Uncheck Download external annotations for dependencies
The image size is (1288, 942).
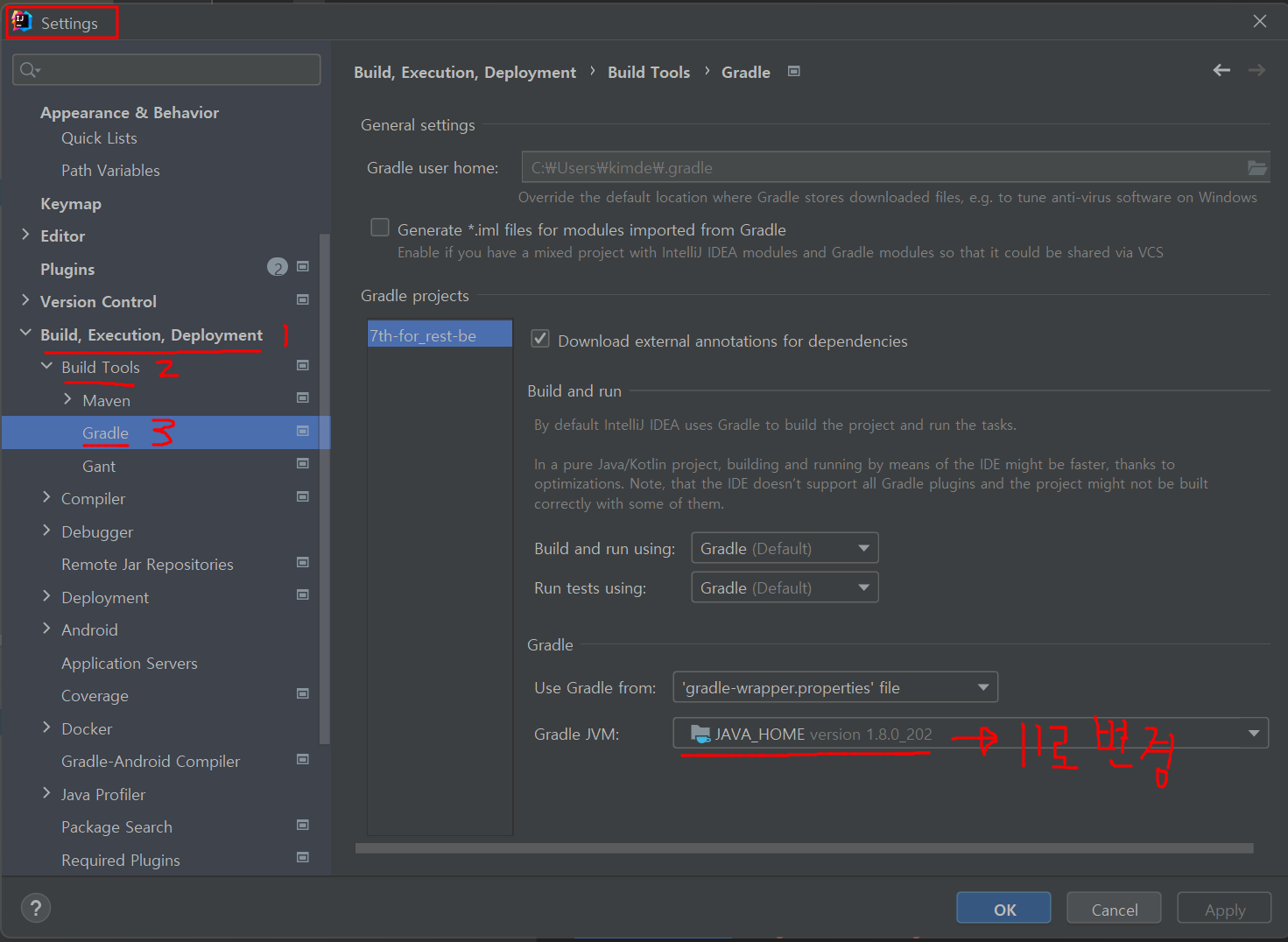tap(540, 339)
